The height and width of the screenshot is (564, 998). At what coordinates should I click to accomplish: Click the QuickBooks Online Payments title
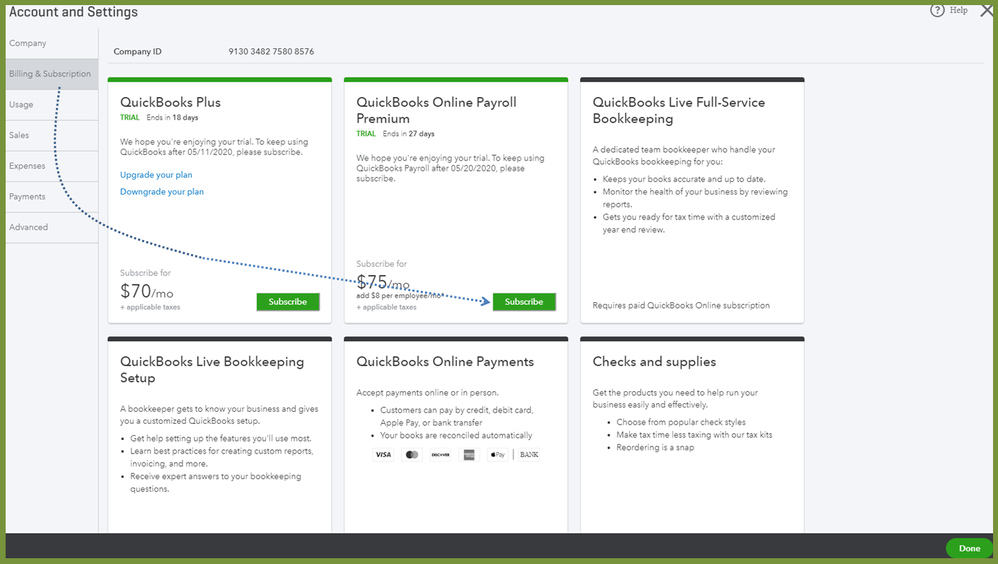tap(445, 362)
